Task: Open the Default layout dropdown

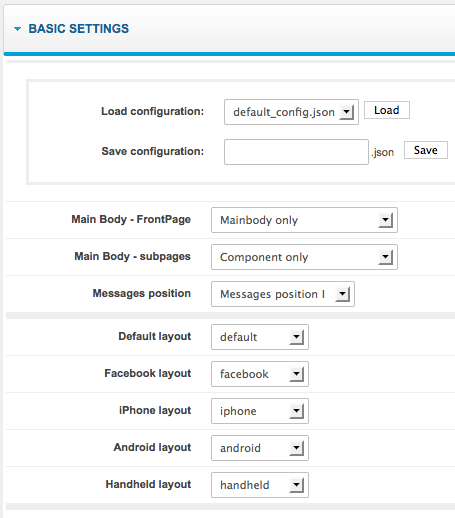Action: 260,337
